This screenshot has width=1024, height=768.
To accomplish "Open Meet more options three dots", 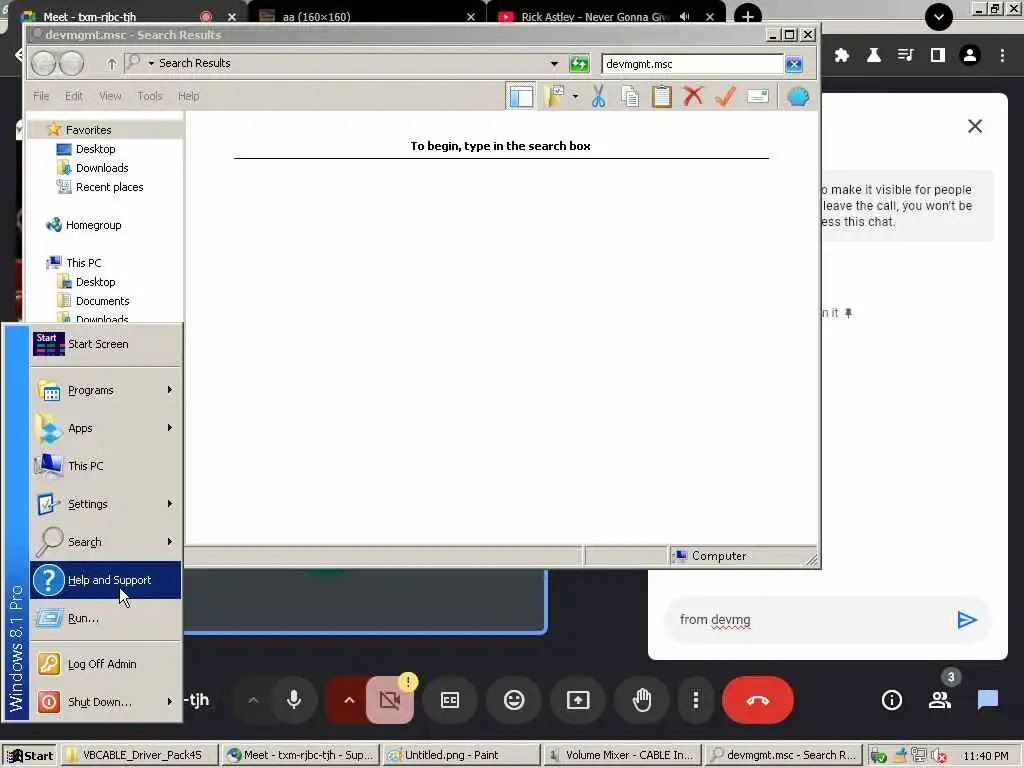I will click(x=696, y=700).
